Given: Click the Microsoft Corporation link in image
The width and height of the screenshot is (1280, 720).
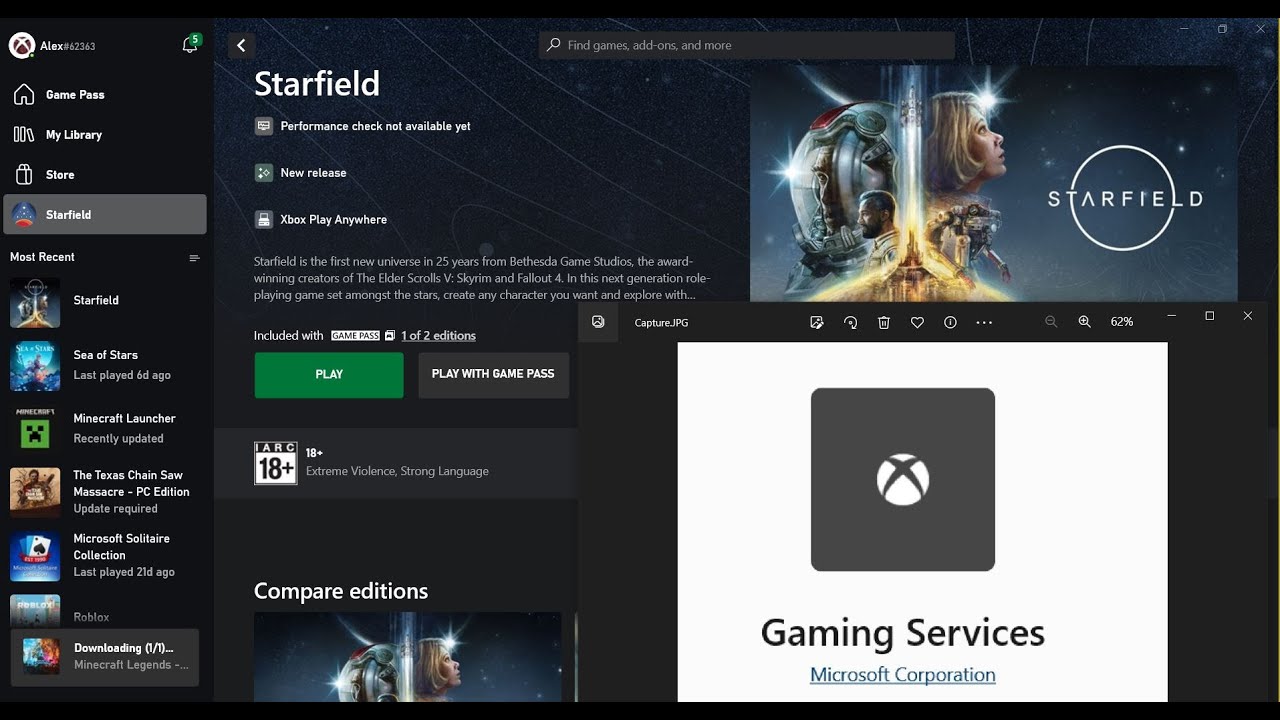Looking at the screenshot, I should click(903, 675).
